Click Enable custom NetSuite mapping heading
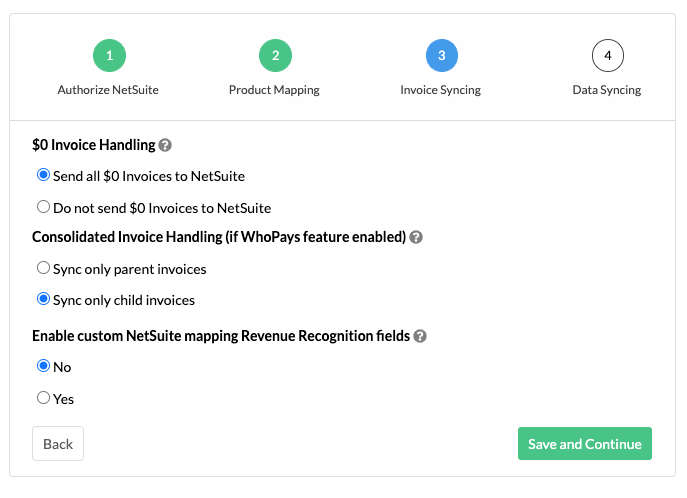The image size is (687, 498). (x=221, y=336)
